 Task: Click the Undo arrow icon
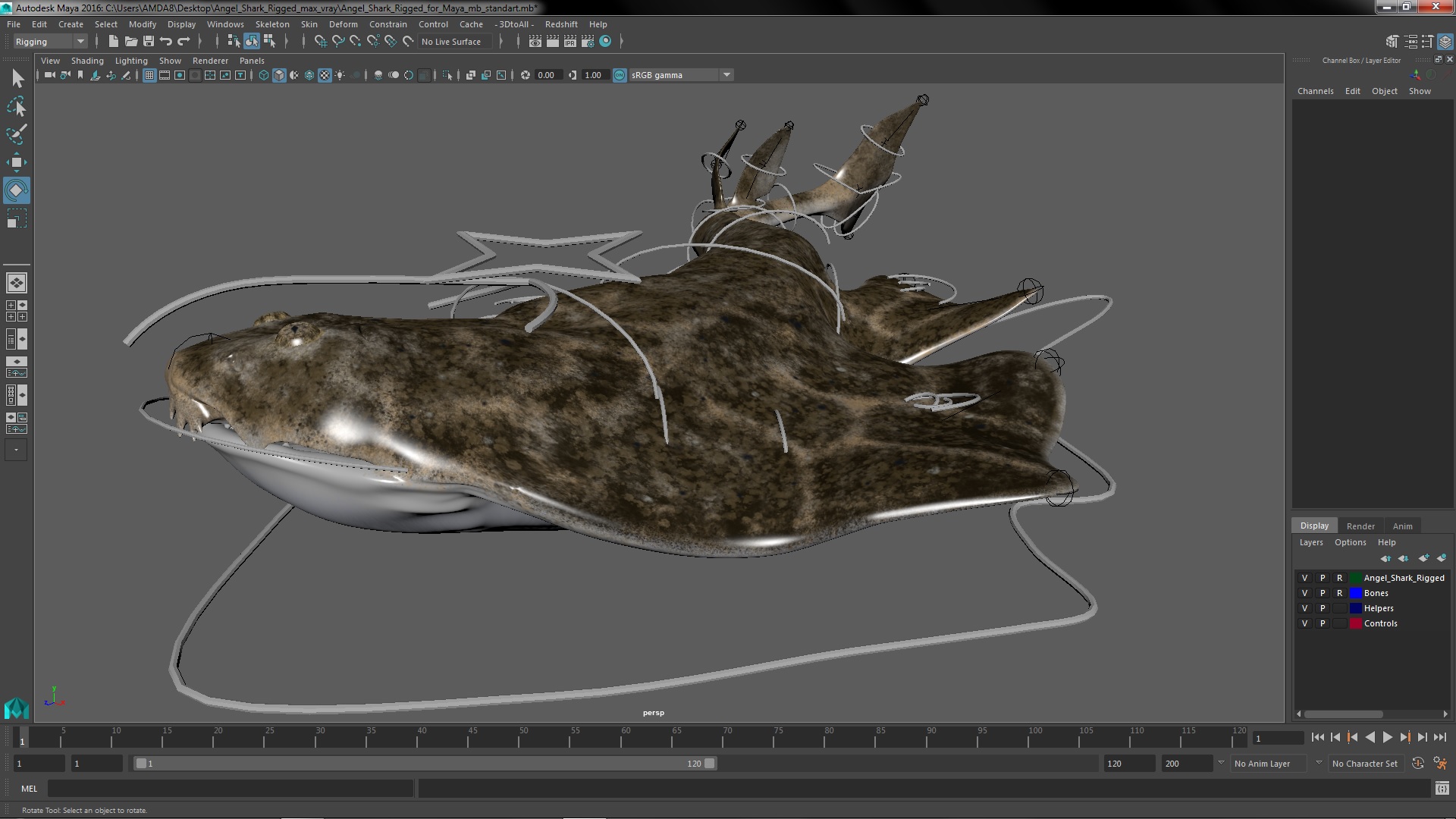pyautogui.click(x=166, y=42)
